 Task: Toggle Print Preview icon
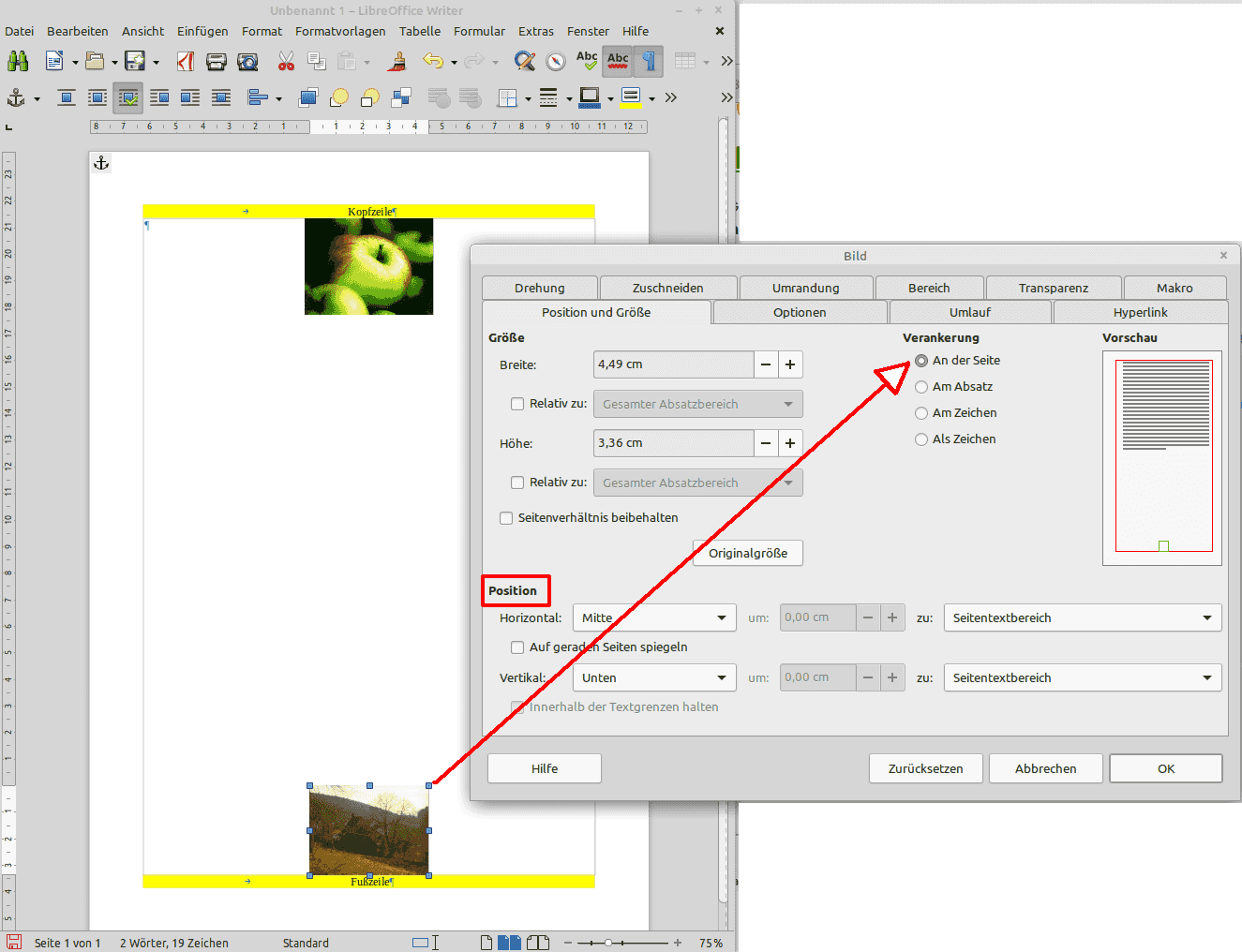(x=247, y=62)
